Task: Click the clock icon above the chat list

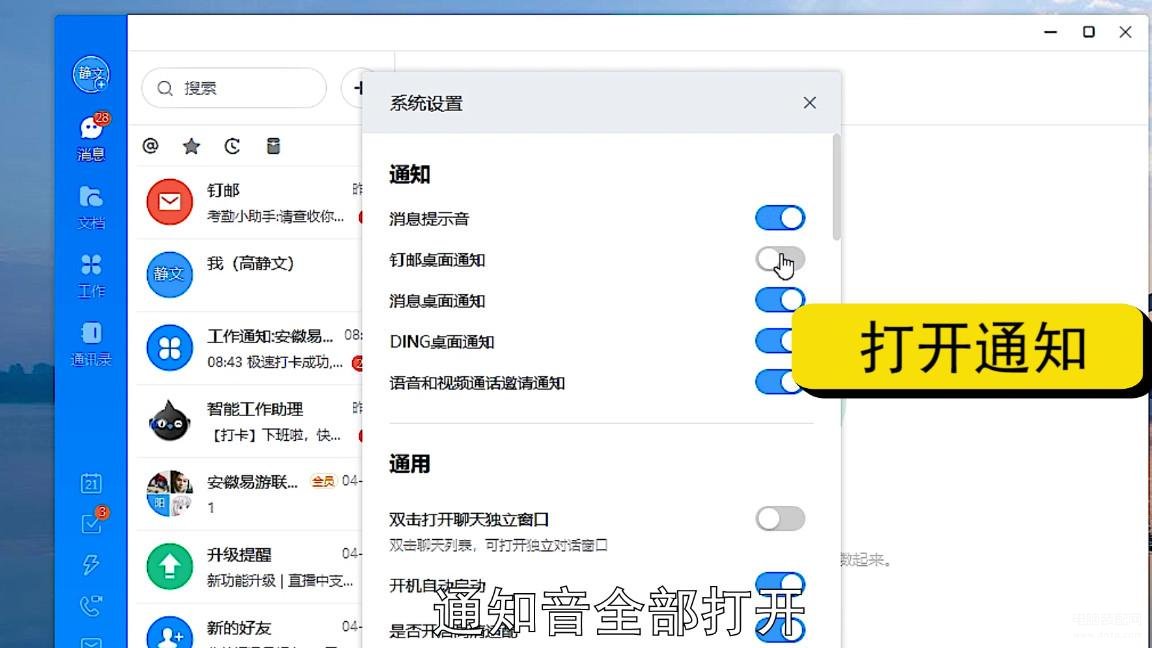Action: pos(232,146)
